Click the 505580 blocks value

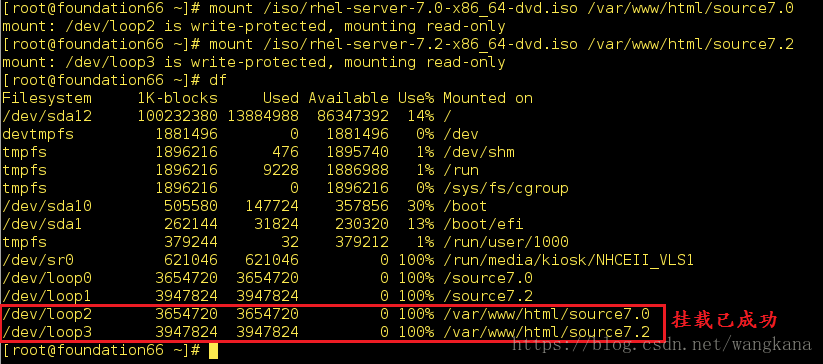click(x=191, y=206)
